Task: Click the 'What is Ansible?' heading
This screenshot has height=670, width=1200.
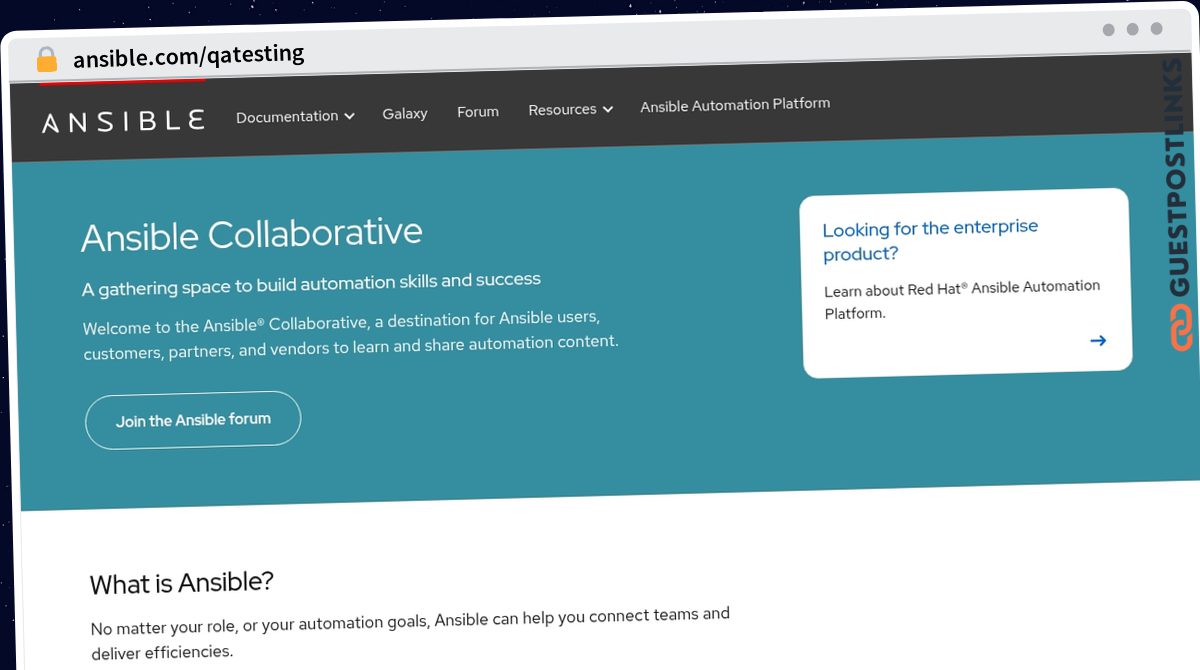Action: tap(182, 583)
